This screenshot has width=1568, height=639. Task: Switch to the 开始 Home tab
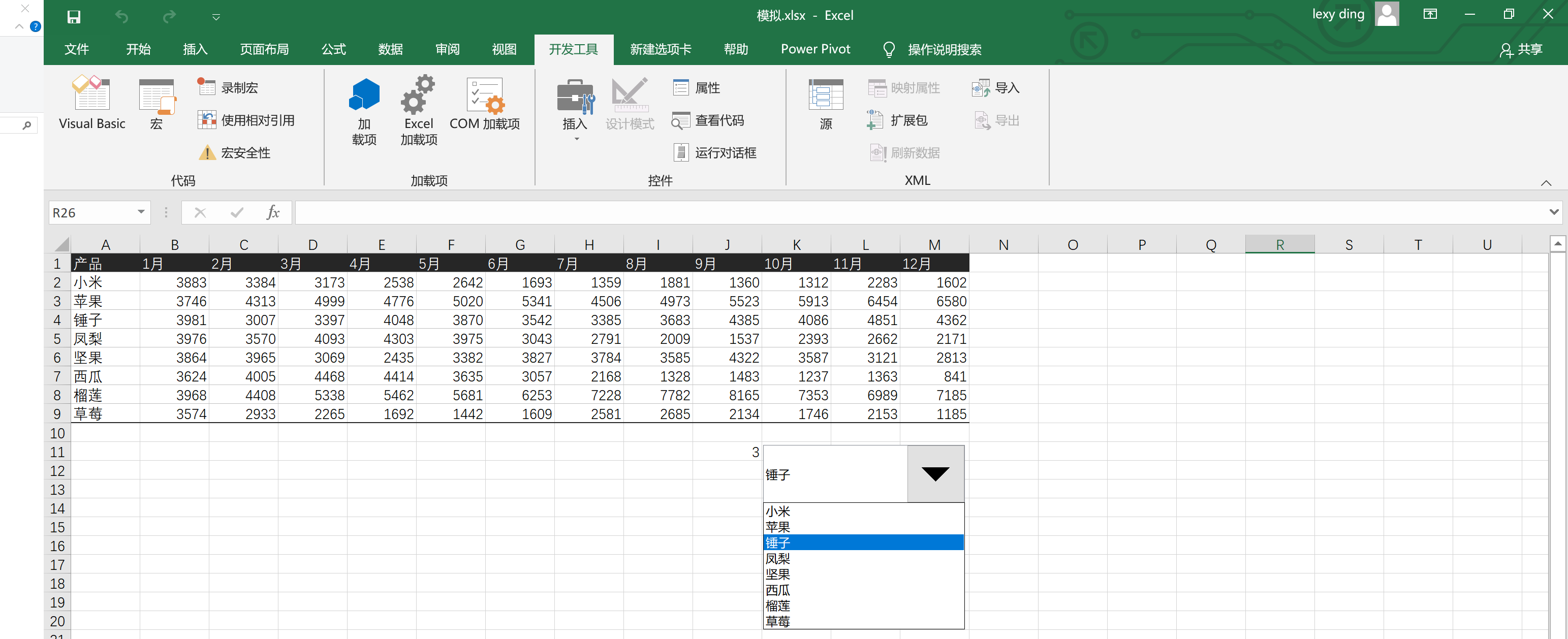coord(138,49)
